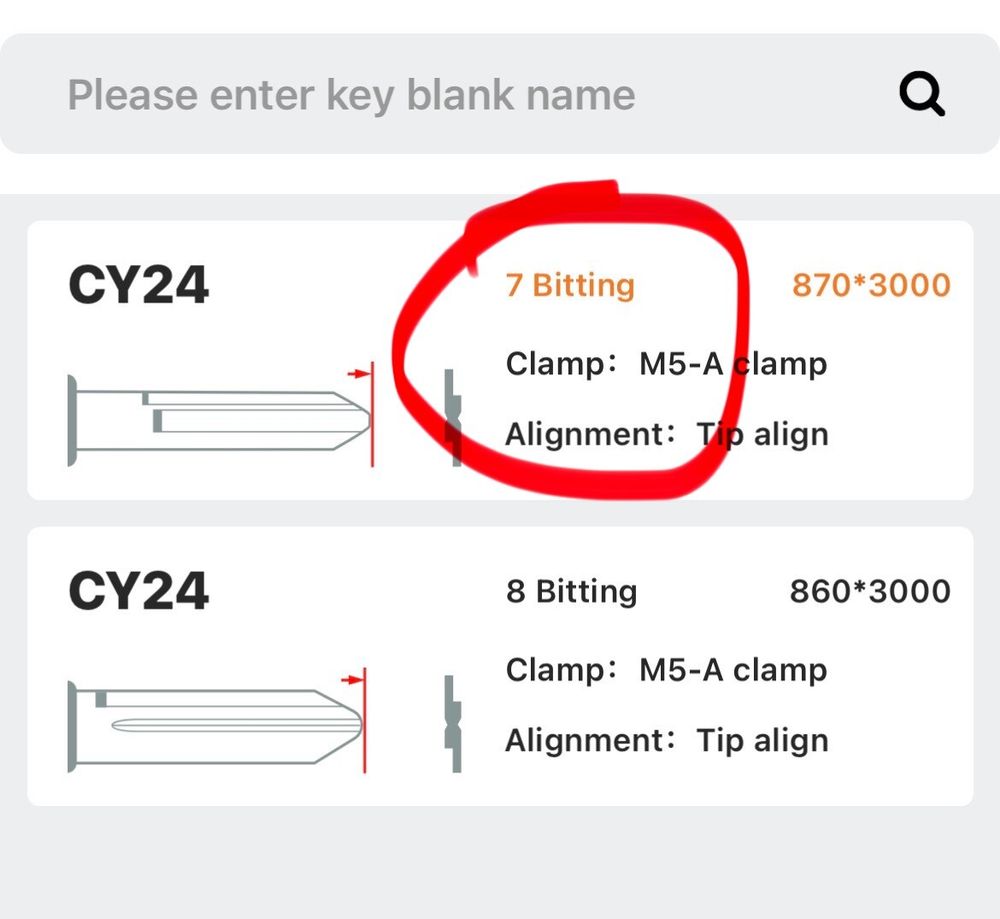This screenshot has width=1000, height=919.
Task: Choose the 8 Bitting label
Action: click(571, 591)
